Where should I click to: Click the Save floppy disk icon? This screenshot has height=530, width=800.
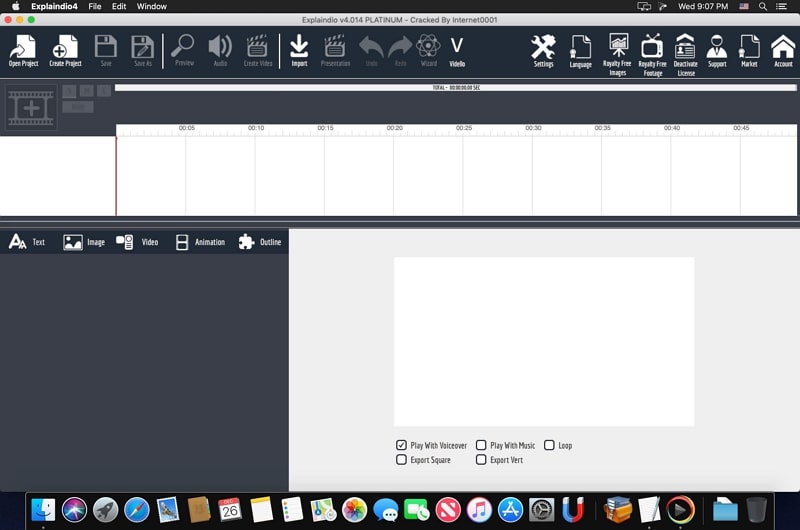coord(106,51)
